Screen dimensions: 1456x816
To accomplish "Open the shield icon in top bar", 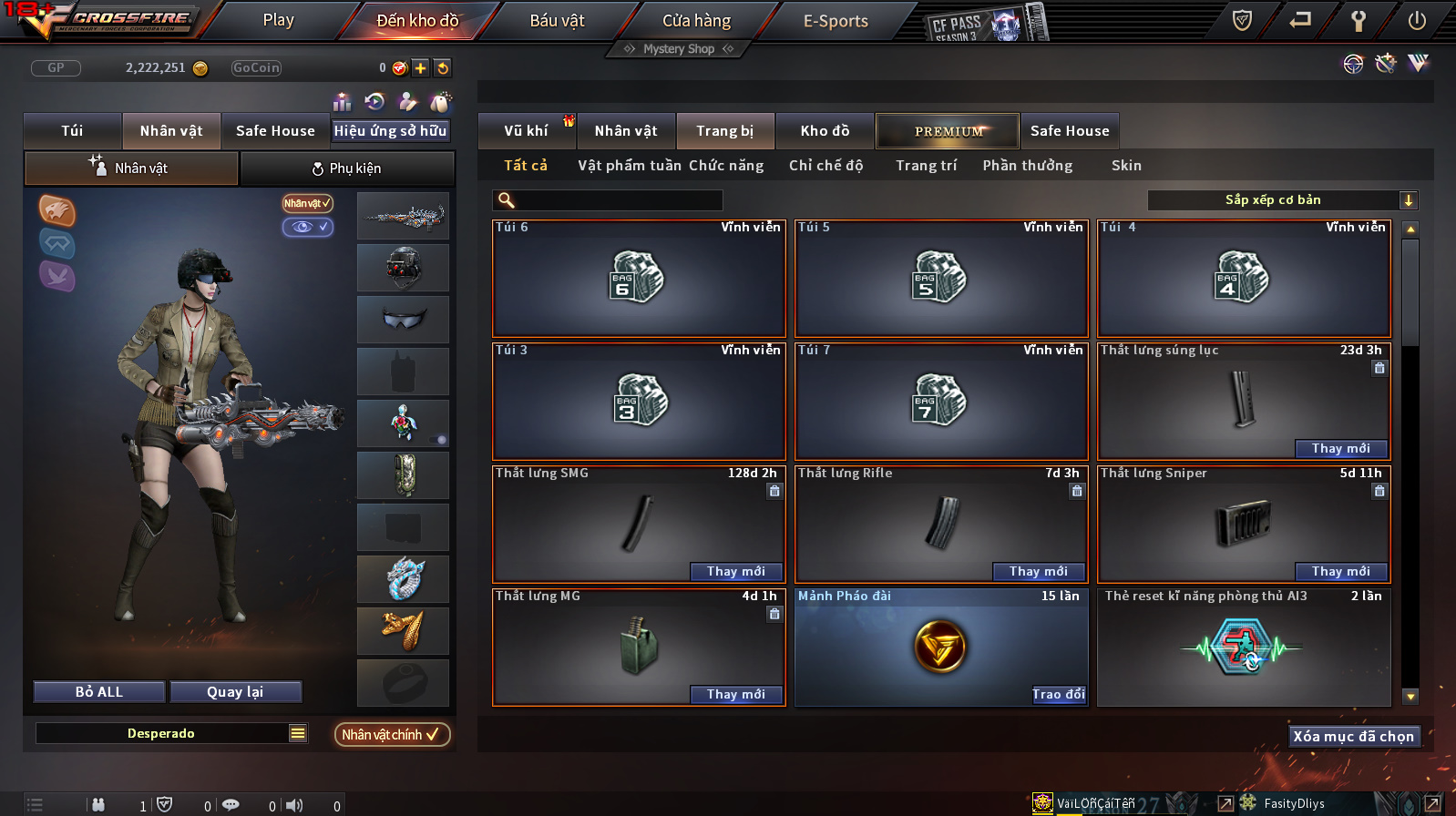I will tap(1242, 20).
